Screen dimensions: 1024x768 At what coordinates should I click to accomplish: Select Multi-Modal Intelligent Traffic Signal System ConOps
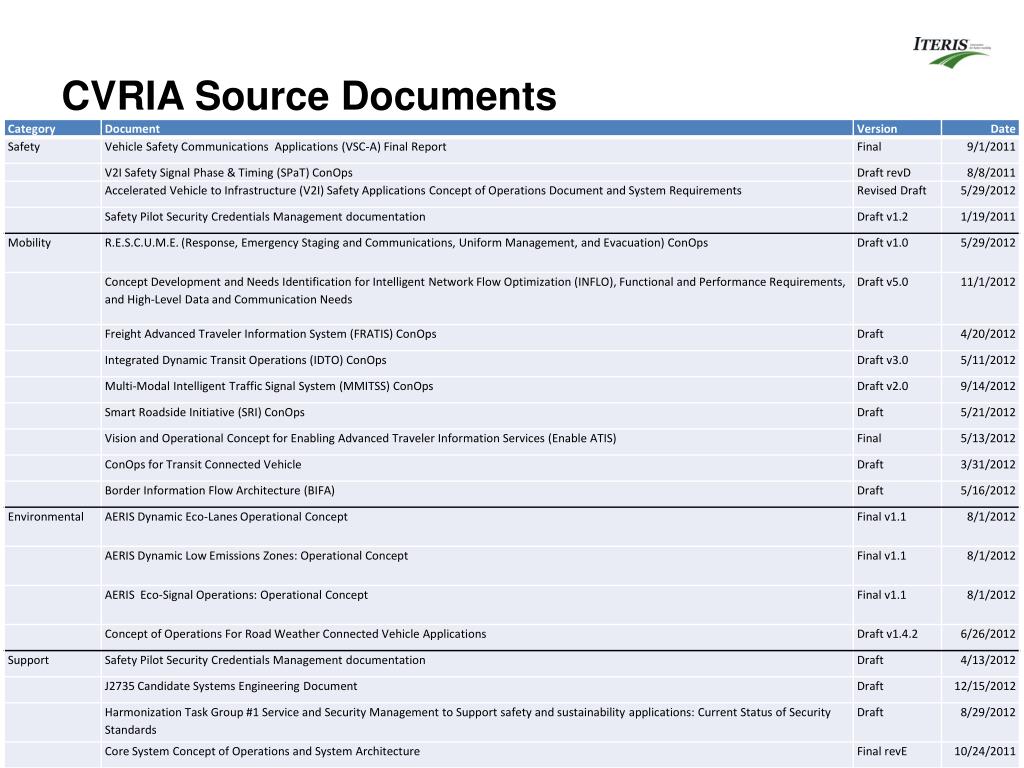click(x=268, y=387)
